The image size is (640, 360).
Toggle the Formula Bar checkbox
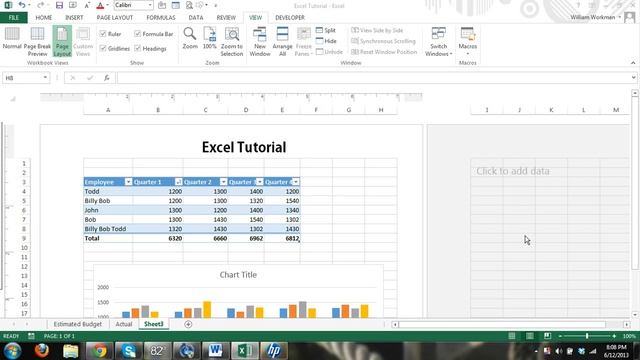138,34
